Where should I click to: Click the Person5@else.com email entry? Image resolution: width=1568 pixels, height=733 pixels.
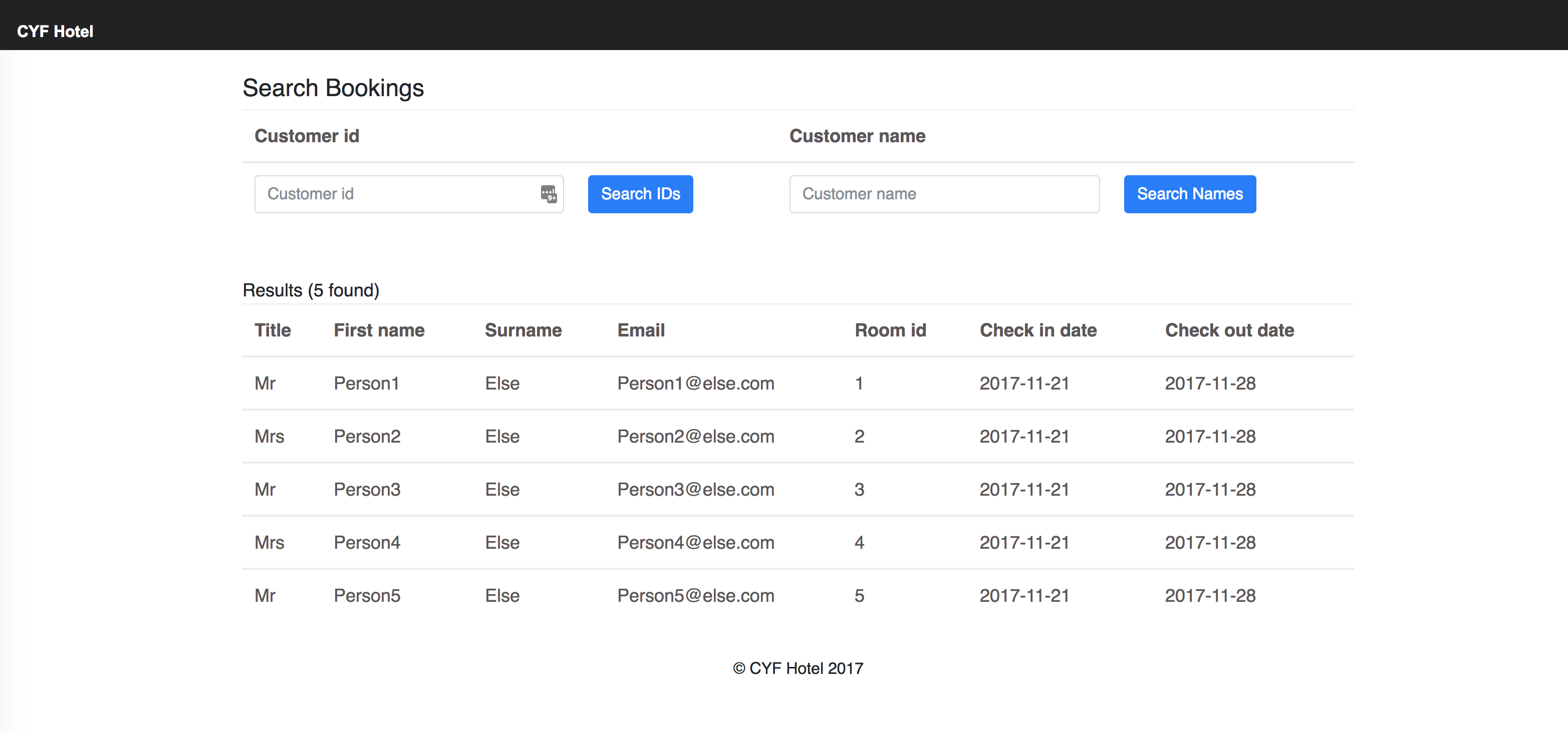[x=695, y=595]
